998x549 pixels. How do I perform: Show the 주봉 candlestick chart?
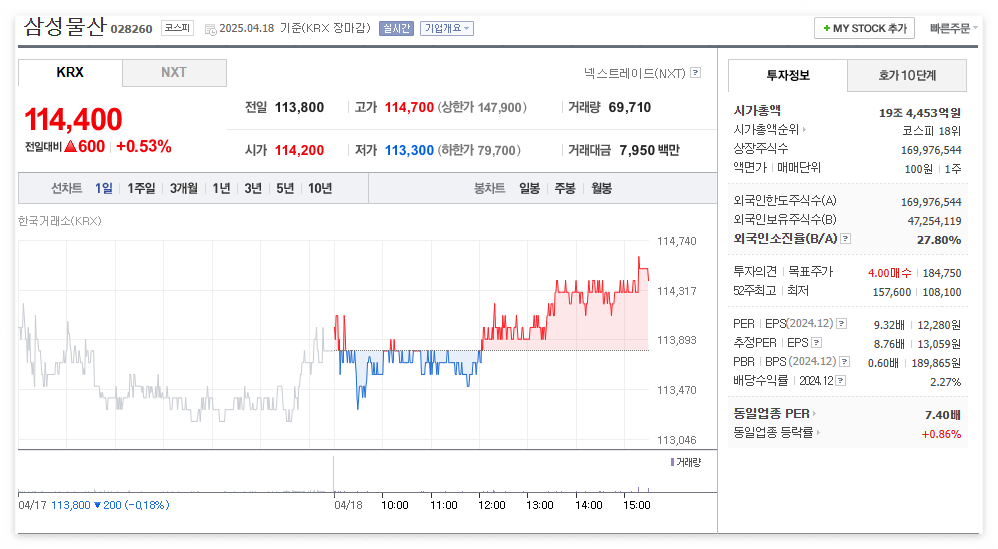pos(565,188)
